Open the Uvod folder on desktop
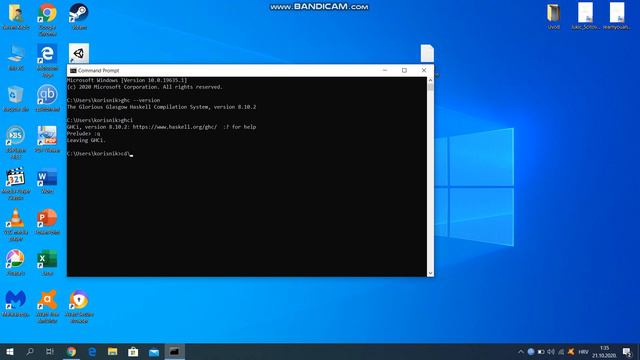Viewport: 640px width, 360px height. click(x=553, y=16)
